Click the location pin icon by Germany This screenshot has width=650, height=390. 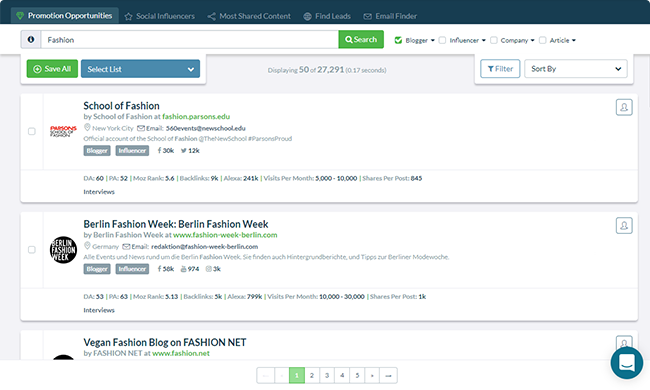(87, 246)
